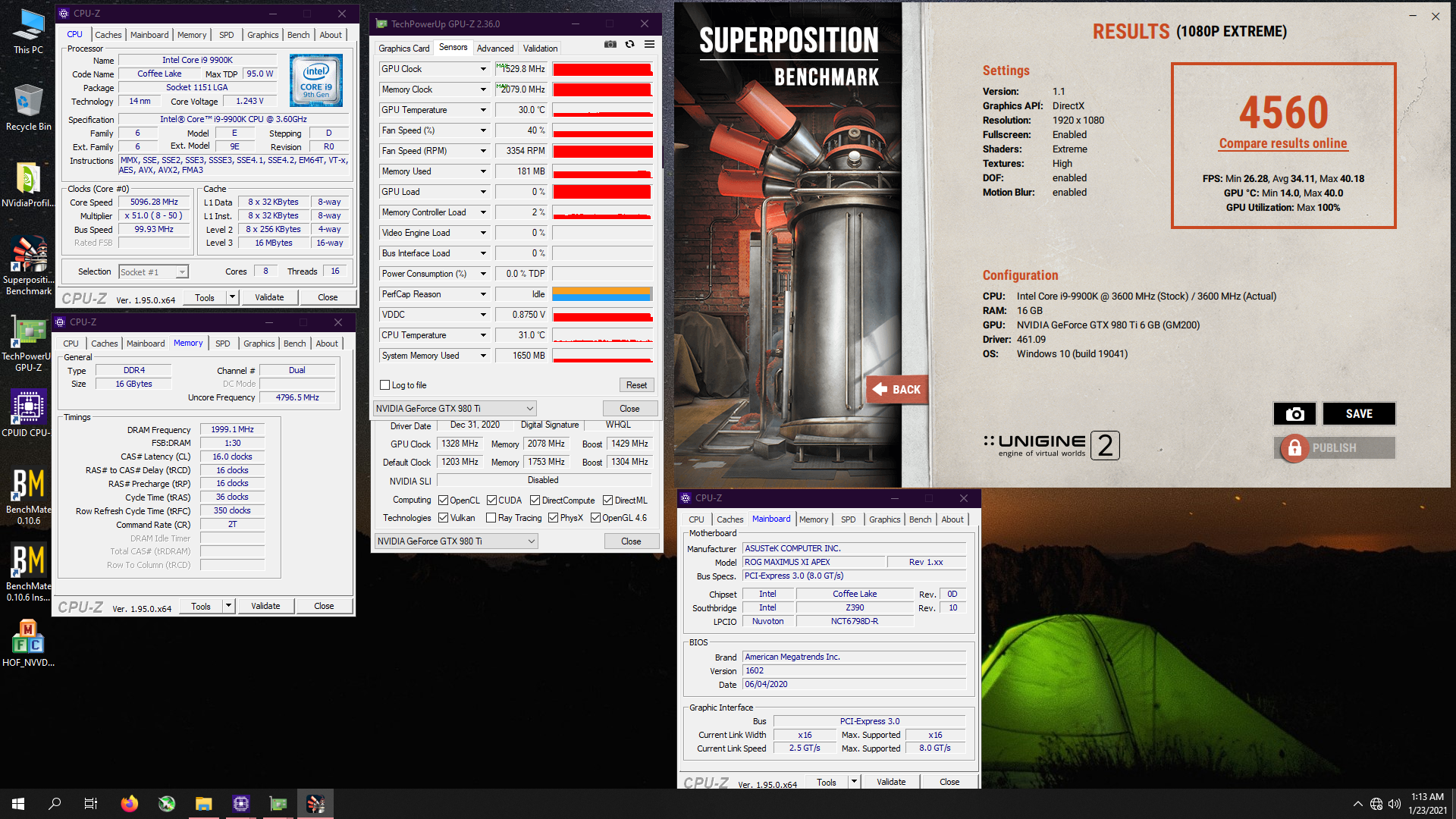Switch to Superposition taskbar icon
Image resolution: width=1456 pixels, height=819 pixels.
pos(315,804)
